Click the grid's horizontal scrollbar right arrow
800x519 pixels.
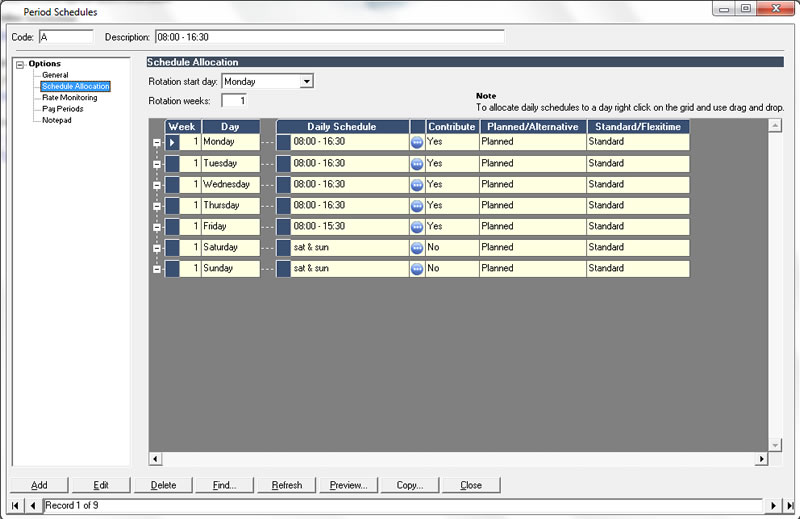point(761,458)
